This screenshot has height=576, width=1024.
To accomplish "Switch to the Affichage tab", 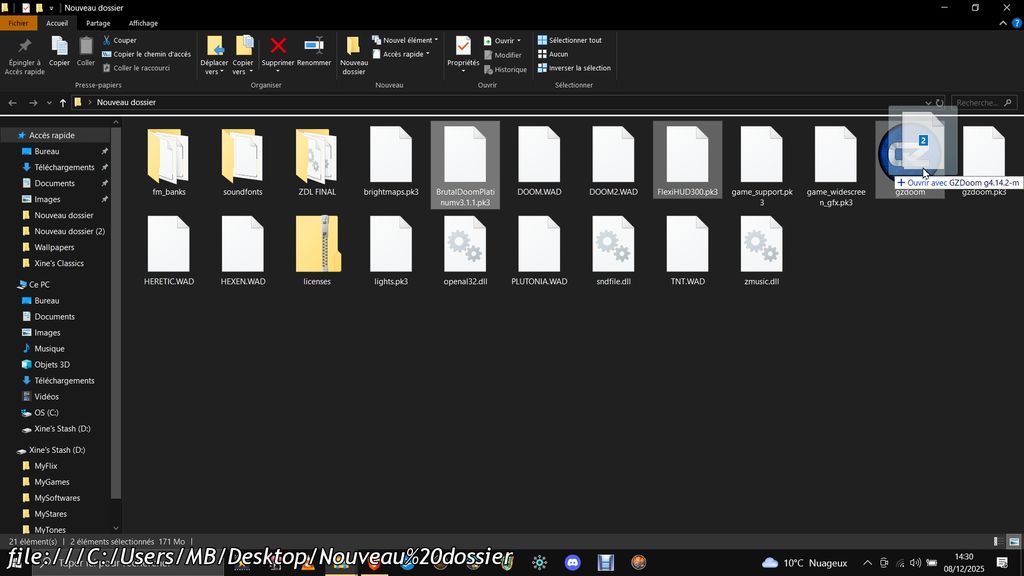I will (143, 23).
